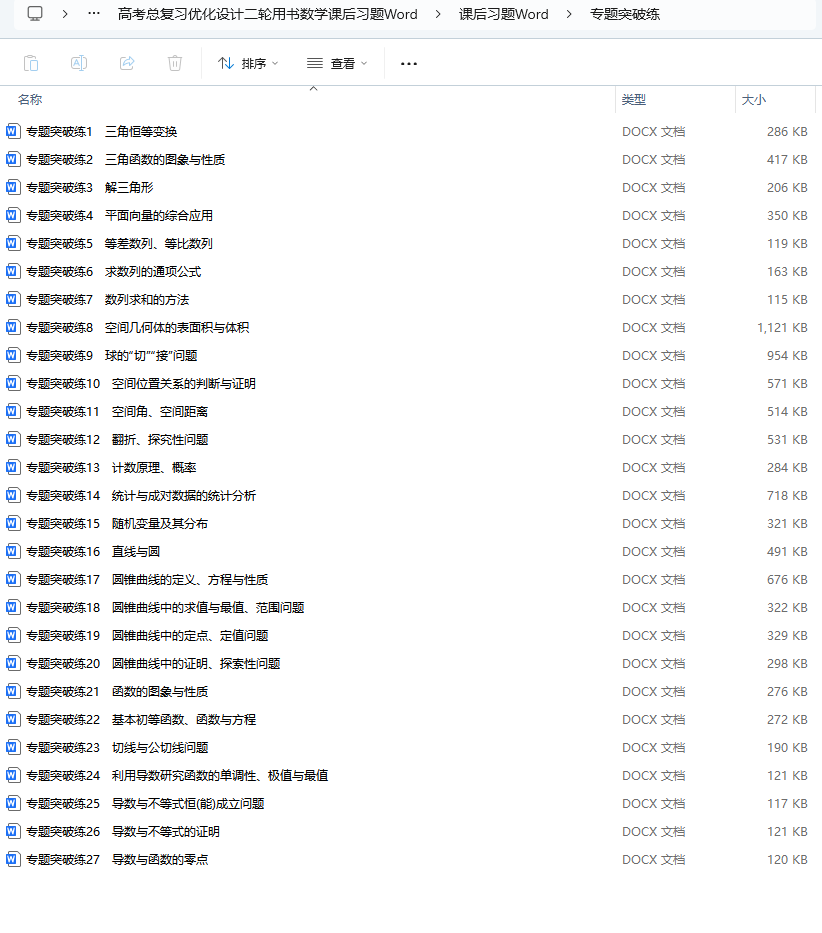The image size is (822, 933).
Task: Select file 专题突破练24 利用导数研究函数的单调性、极值与最值
Action: [x=177, y=775]
